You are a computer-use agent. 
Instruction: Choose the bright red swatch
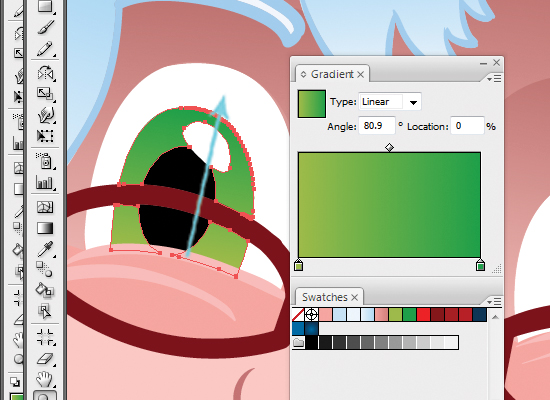[424, 315]
